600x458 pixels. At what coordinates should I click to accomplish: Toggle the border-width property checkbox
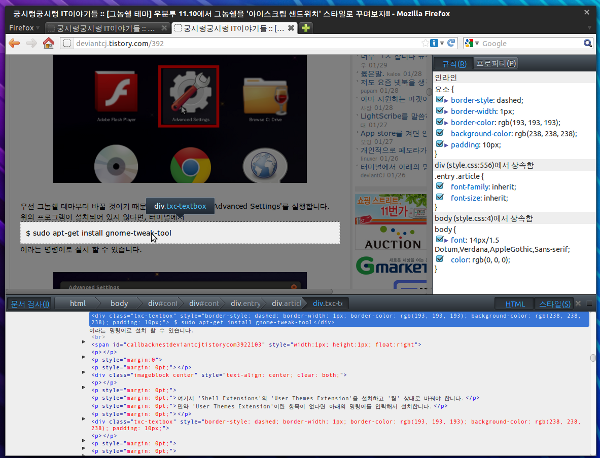click(439, 111)
